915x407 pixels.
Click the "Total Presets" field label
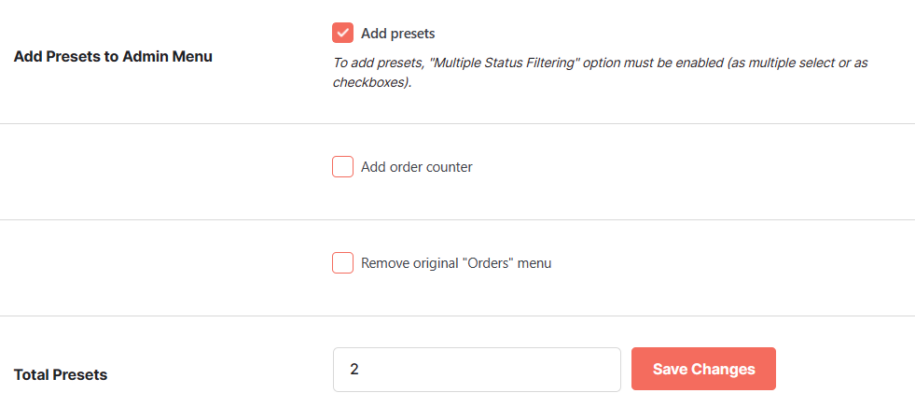(60, 375)
